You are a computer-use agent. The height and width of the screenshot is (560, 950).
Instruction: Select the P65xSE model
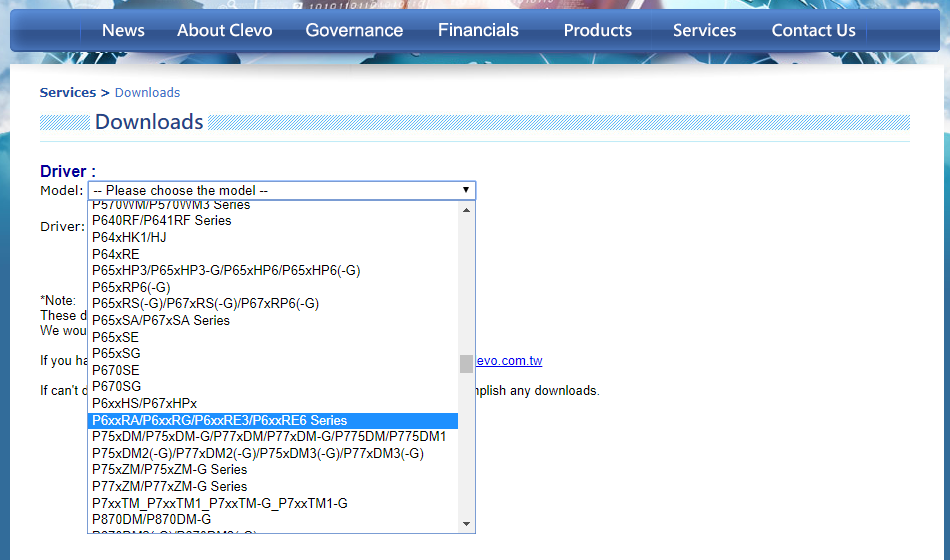[273, 337]
